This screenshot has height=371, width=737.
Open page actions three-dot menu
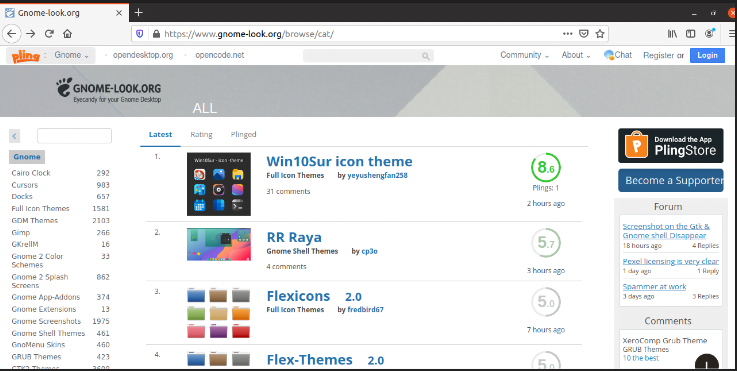[567, 34]
